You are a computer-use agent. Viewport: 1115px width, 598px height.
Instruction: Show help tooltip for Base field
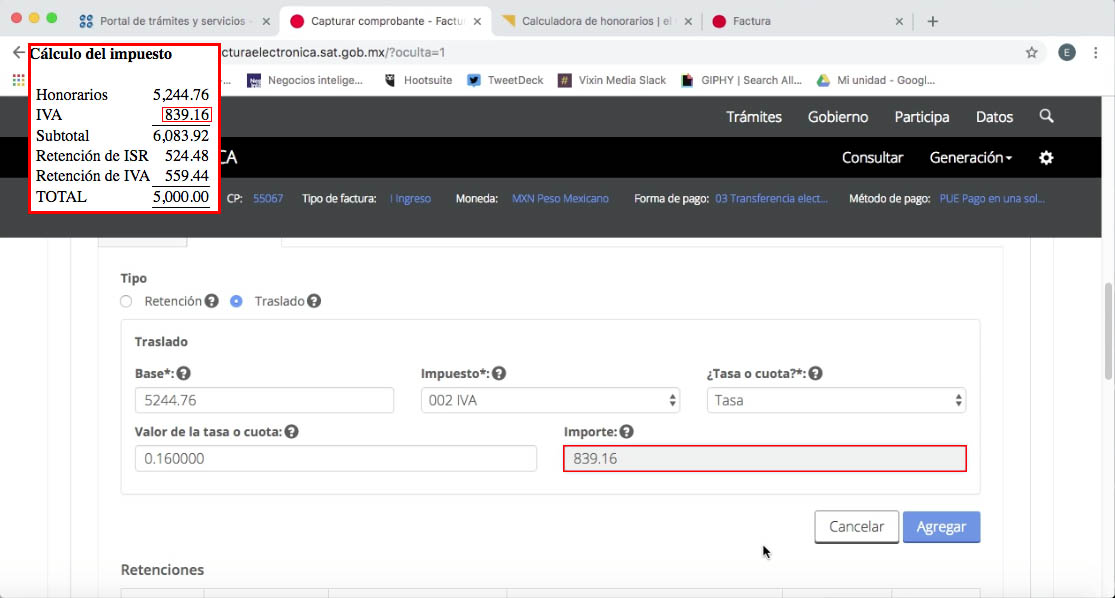[x=183, y=373]
